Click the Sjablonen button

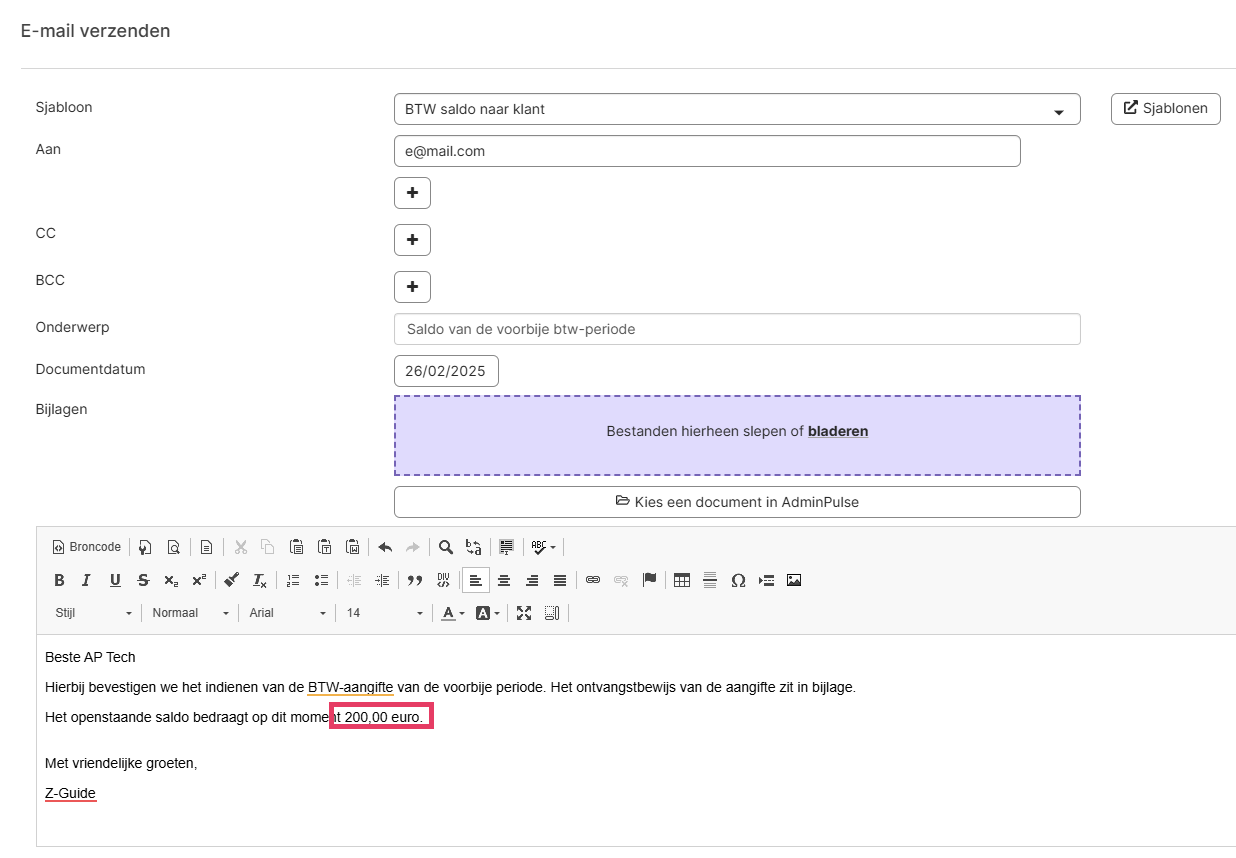pyautogui.click(x=1165, y=108)
